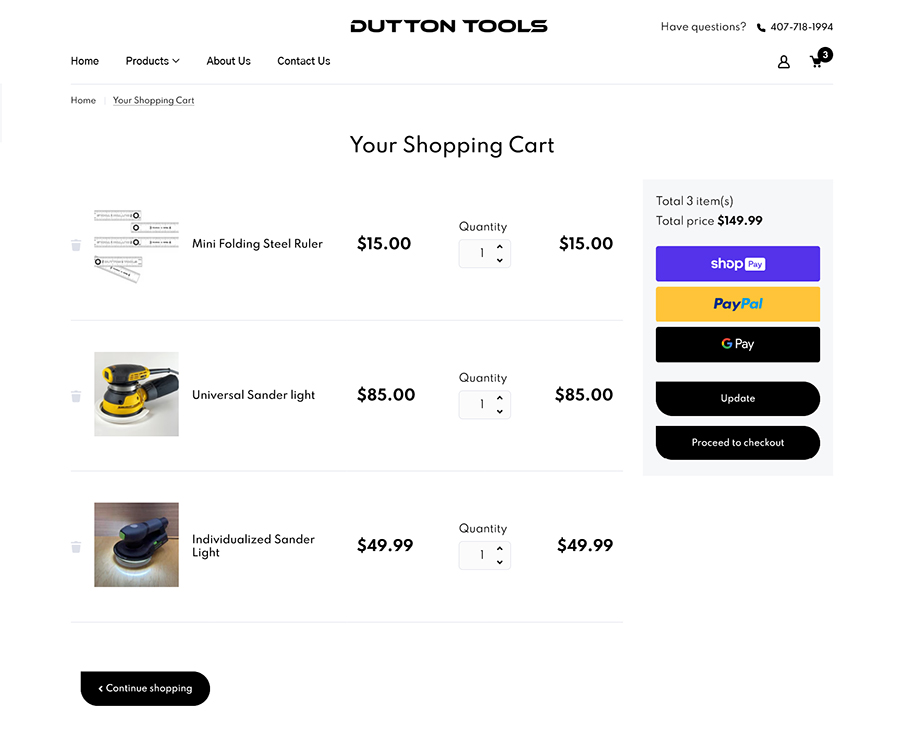This screenshot has width=900, height=742.
Task: Switch to the About Us page
Action: (x=228, y=61)
